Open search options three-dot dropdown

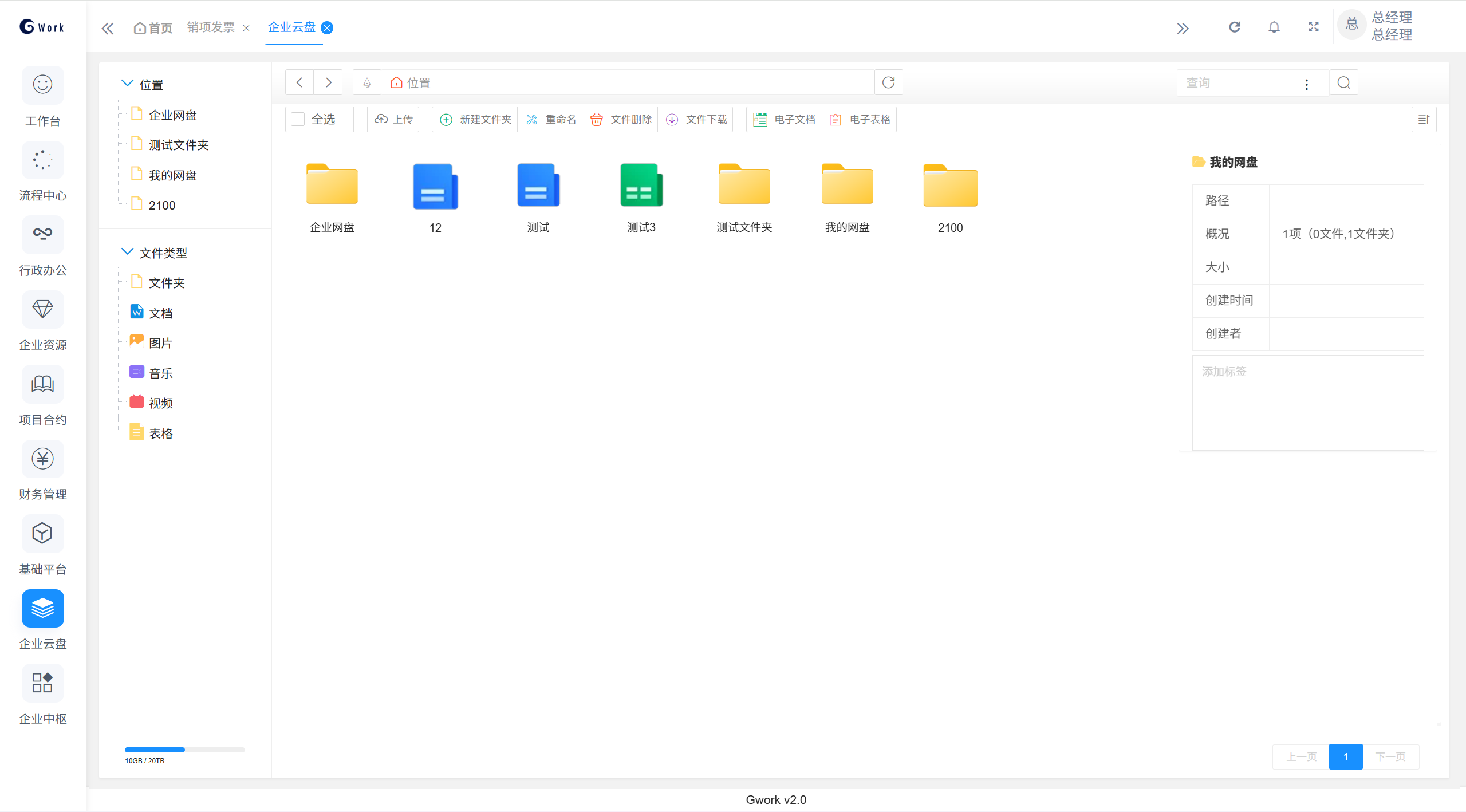click(x=1306, y=84)
